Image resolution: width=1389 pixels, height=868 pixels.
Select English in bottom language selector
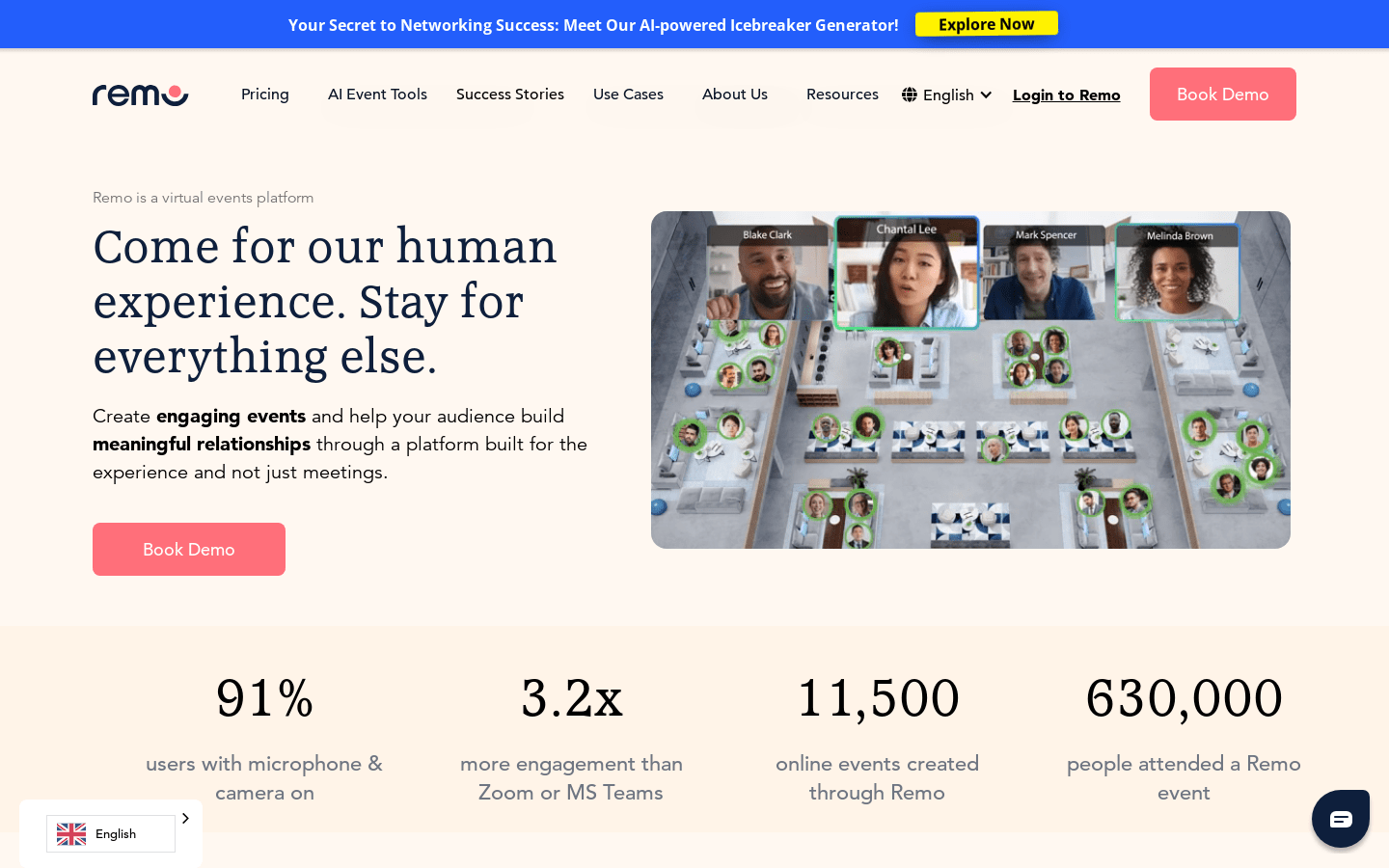(116, 834)
